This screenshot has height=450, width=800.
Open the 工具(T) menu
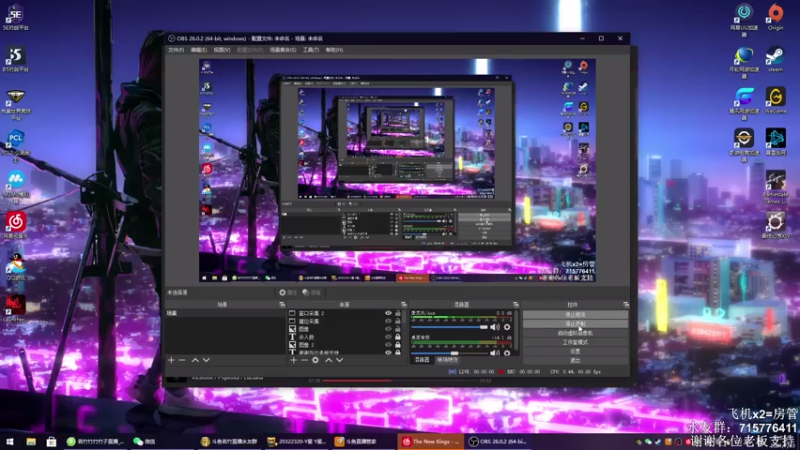311,50
